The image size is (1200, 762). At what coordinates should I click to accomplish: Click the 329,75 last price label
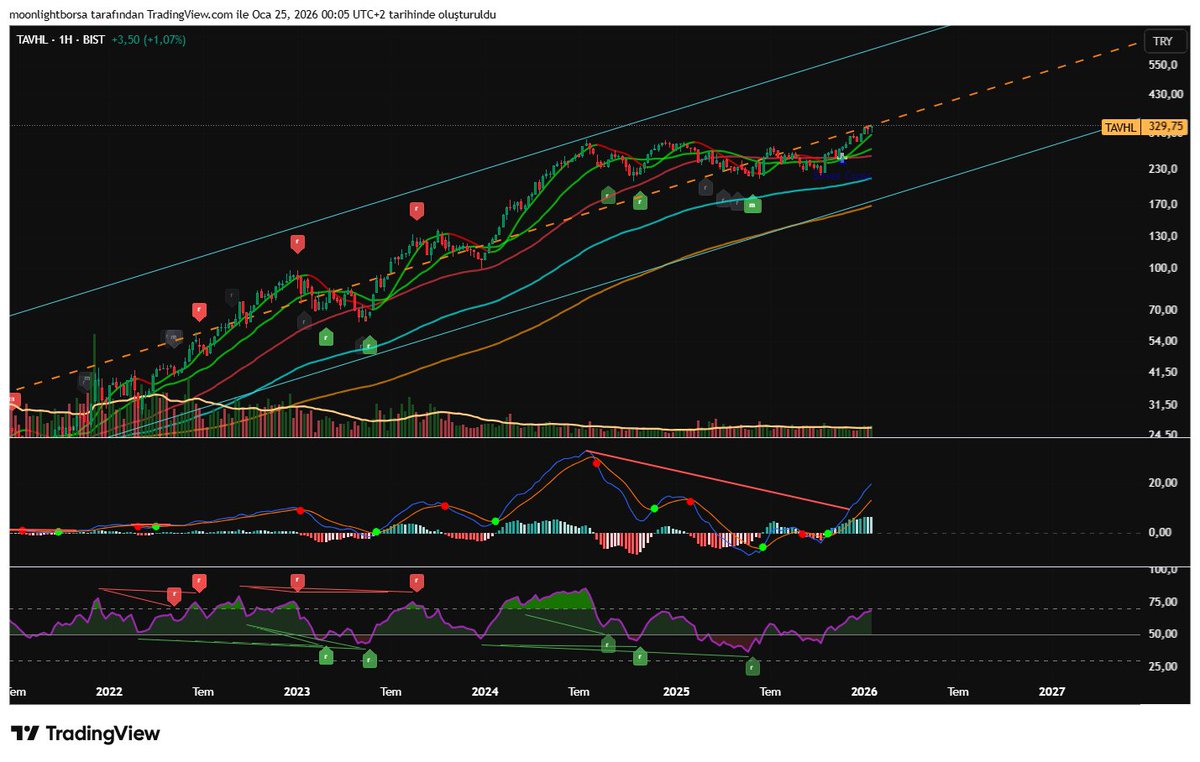pos(1166,127)
